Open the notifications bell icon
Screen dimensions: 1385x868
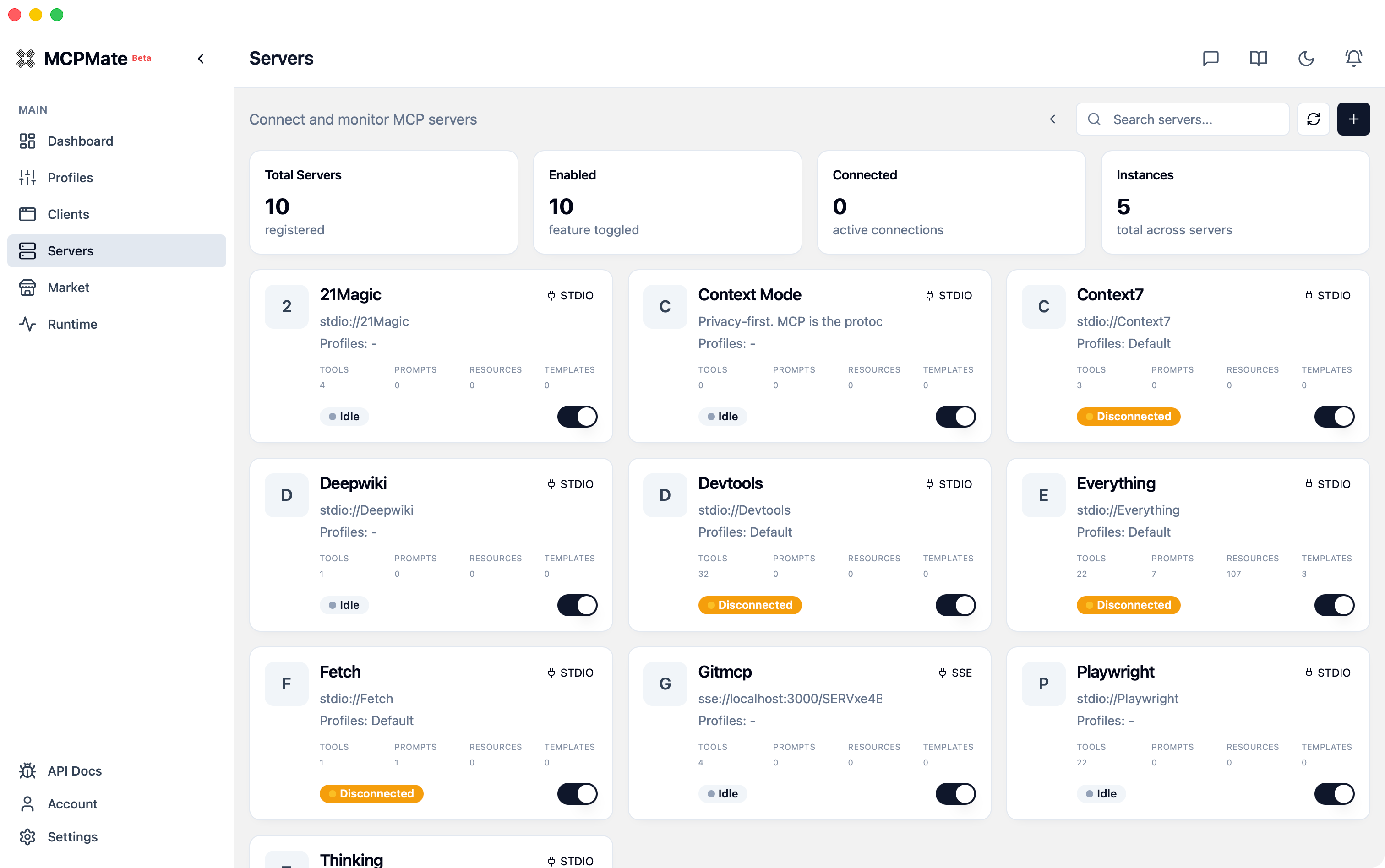(x=1353, y=59)
